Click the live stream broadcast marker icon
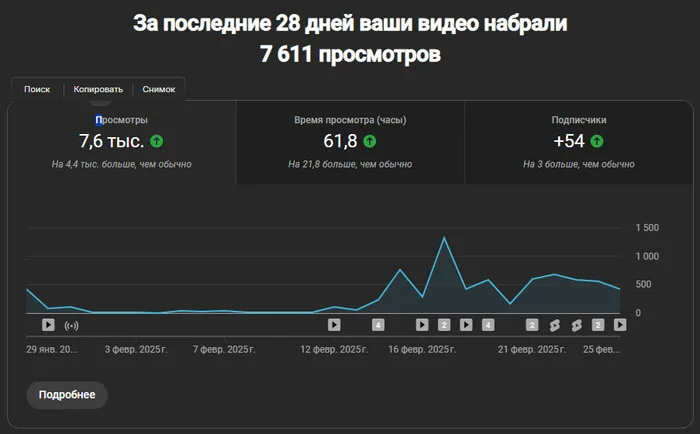The image size is (700, 434). (71, 326)
